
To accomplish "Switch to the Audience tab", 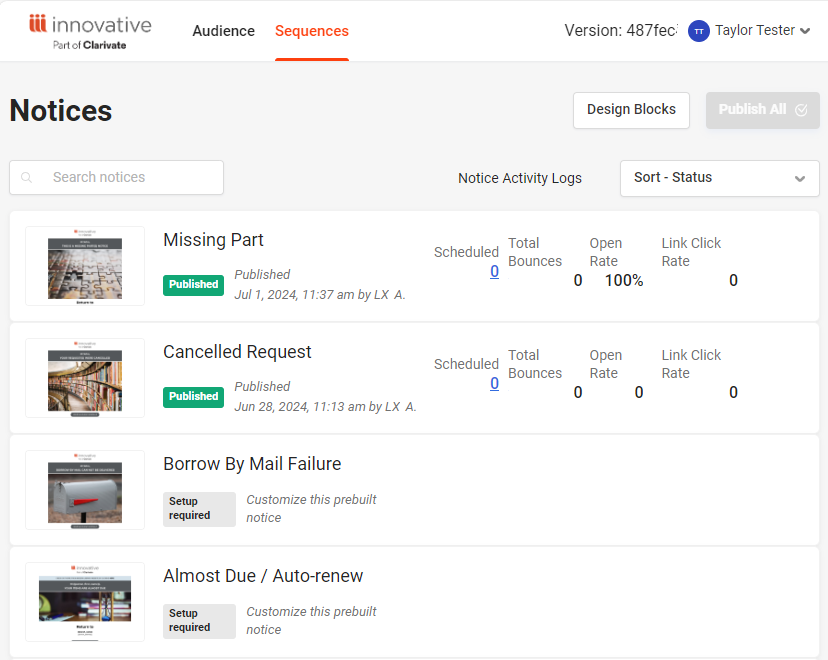I will [x=223, y=31].
